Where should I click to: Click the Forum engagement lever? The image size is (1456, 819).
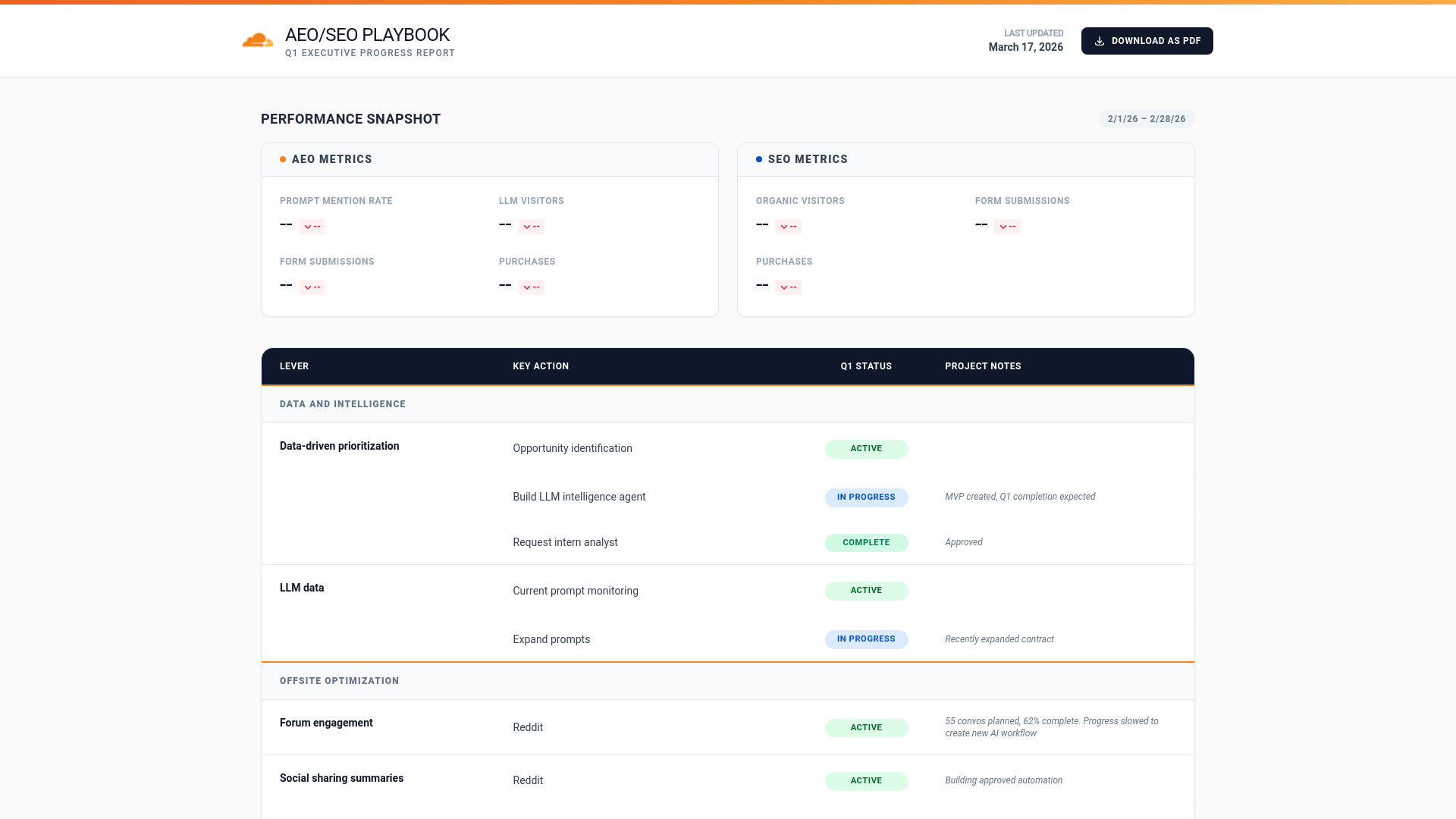tap(326, 723)
